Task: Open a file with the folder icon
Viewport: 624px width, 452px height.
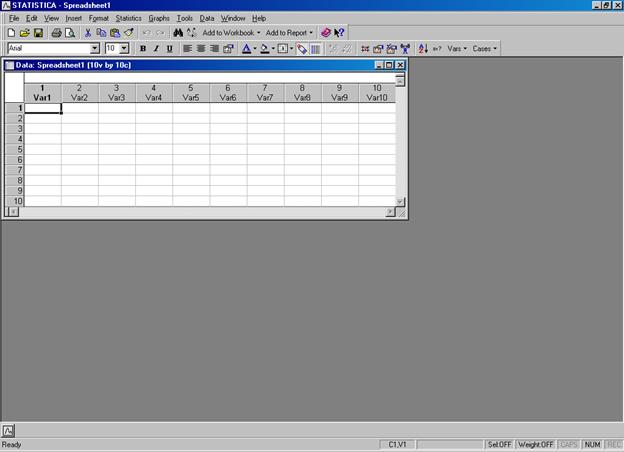Action: 25,33
